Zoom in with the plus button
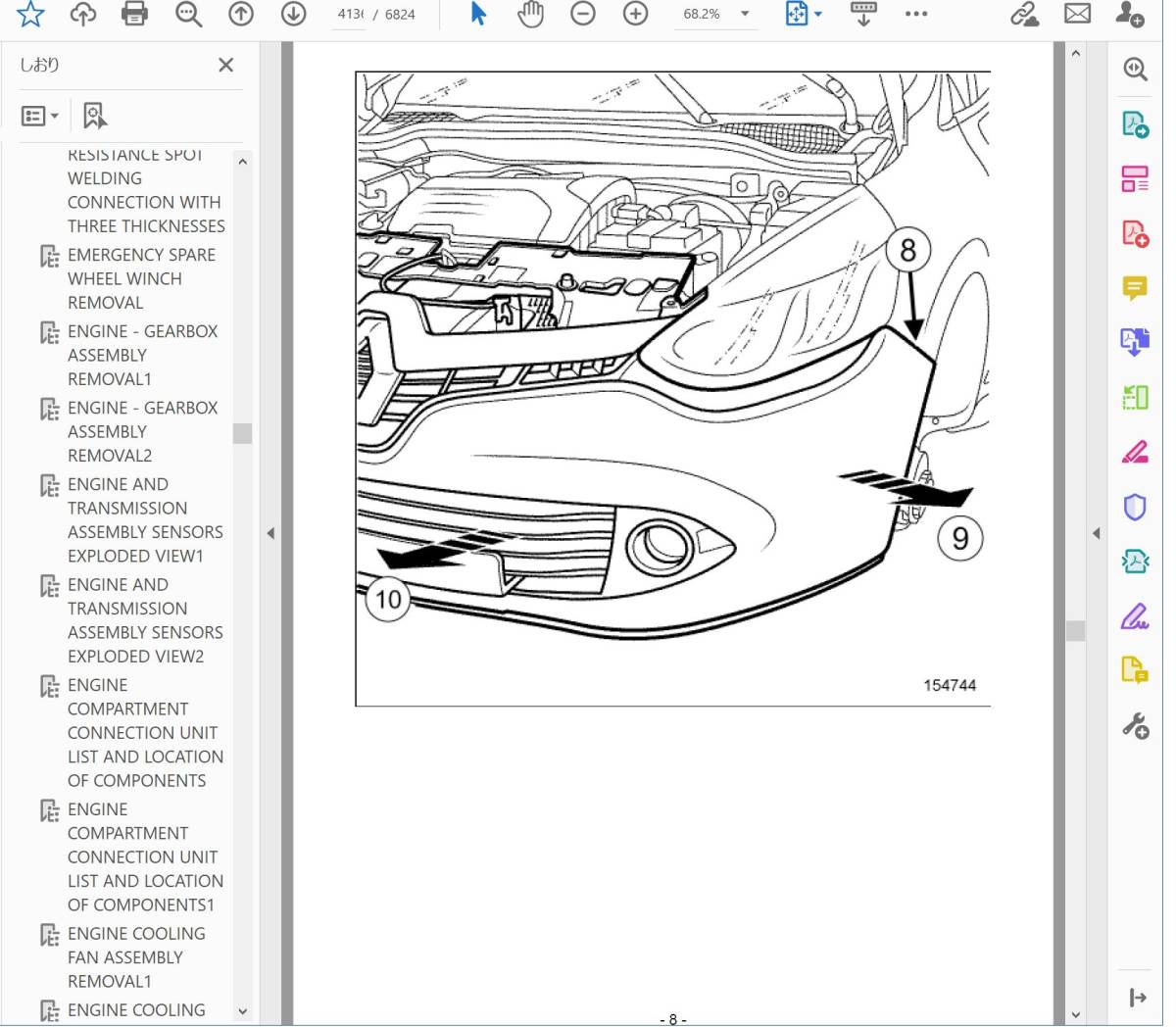The width and height of the screenshot is (1176, 1027). 636,14
